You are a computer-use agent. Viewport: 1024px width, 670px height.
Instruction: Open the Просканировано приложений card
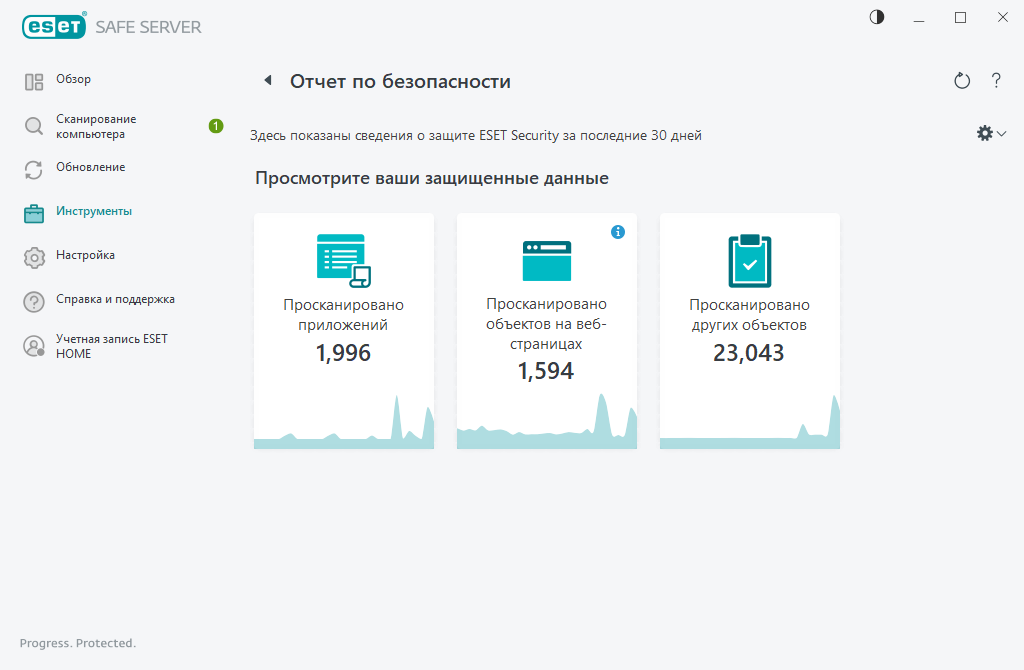pyautogui.click(x=343, y=330)
